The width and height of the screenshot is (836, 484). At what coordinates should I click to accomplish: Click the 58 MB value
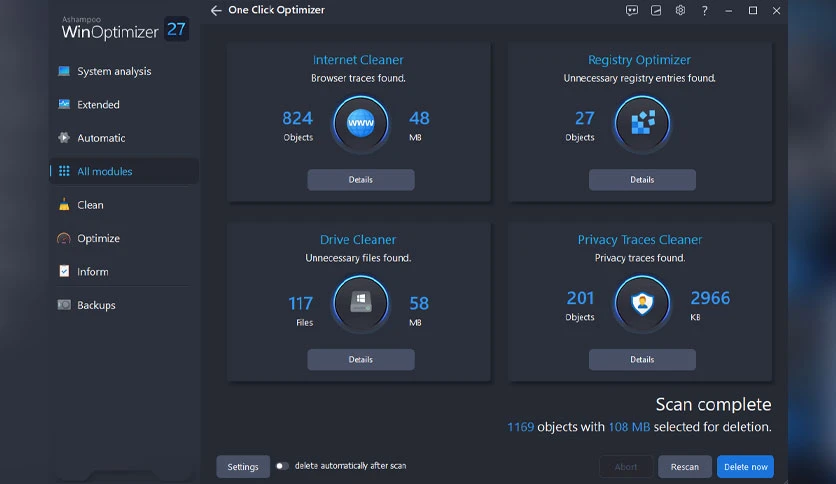(x=419, y=310)
